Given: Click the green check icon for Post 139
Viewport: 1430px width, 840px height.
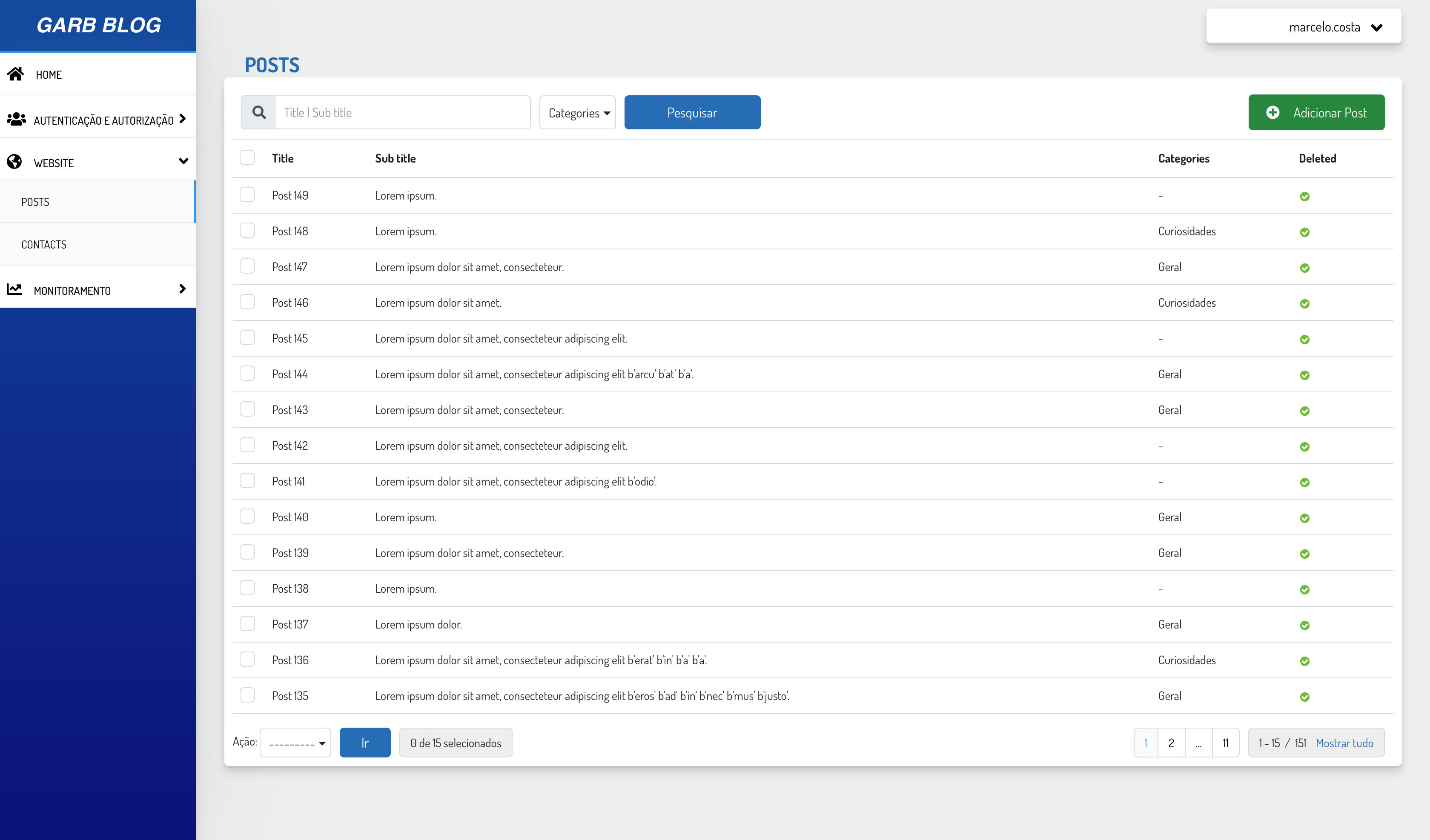Looking at the screenshot, I should tap(1304, 554).
